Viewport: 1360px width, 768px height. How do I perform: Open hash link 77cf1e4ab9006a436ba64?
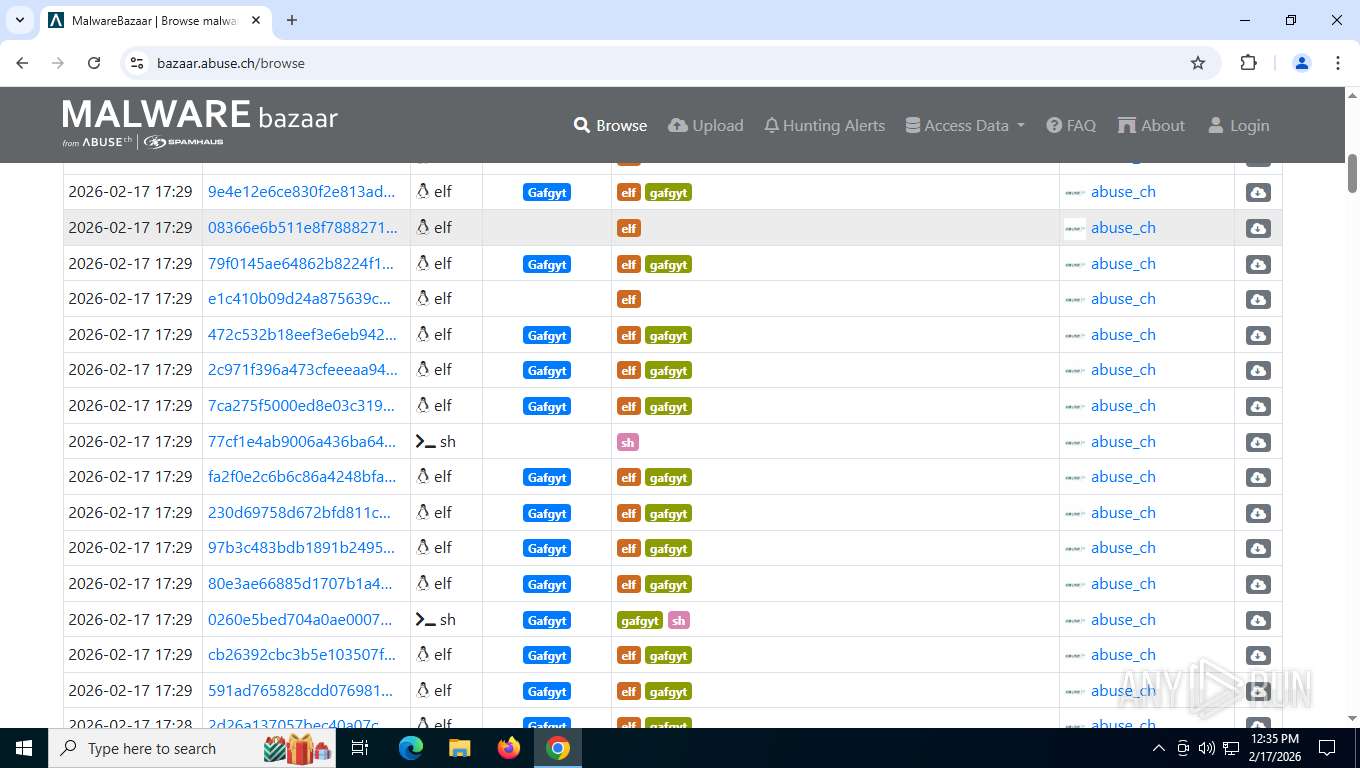pyautogui.click(x=302, y=442)
